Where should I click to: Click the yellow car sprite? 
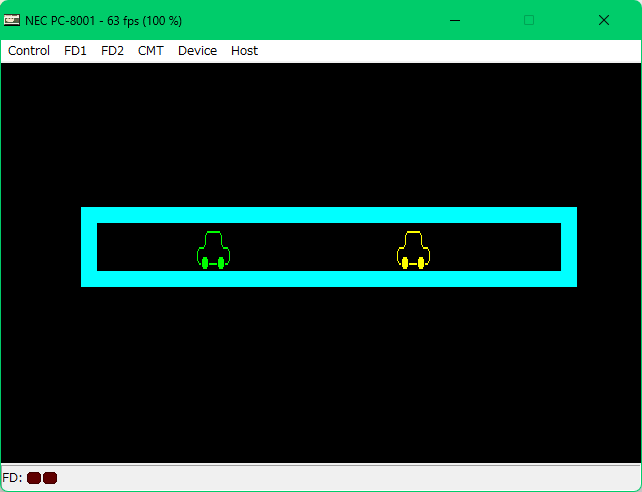pyautogui.click(x=413, y=250)
